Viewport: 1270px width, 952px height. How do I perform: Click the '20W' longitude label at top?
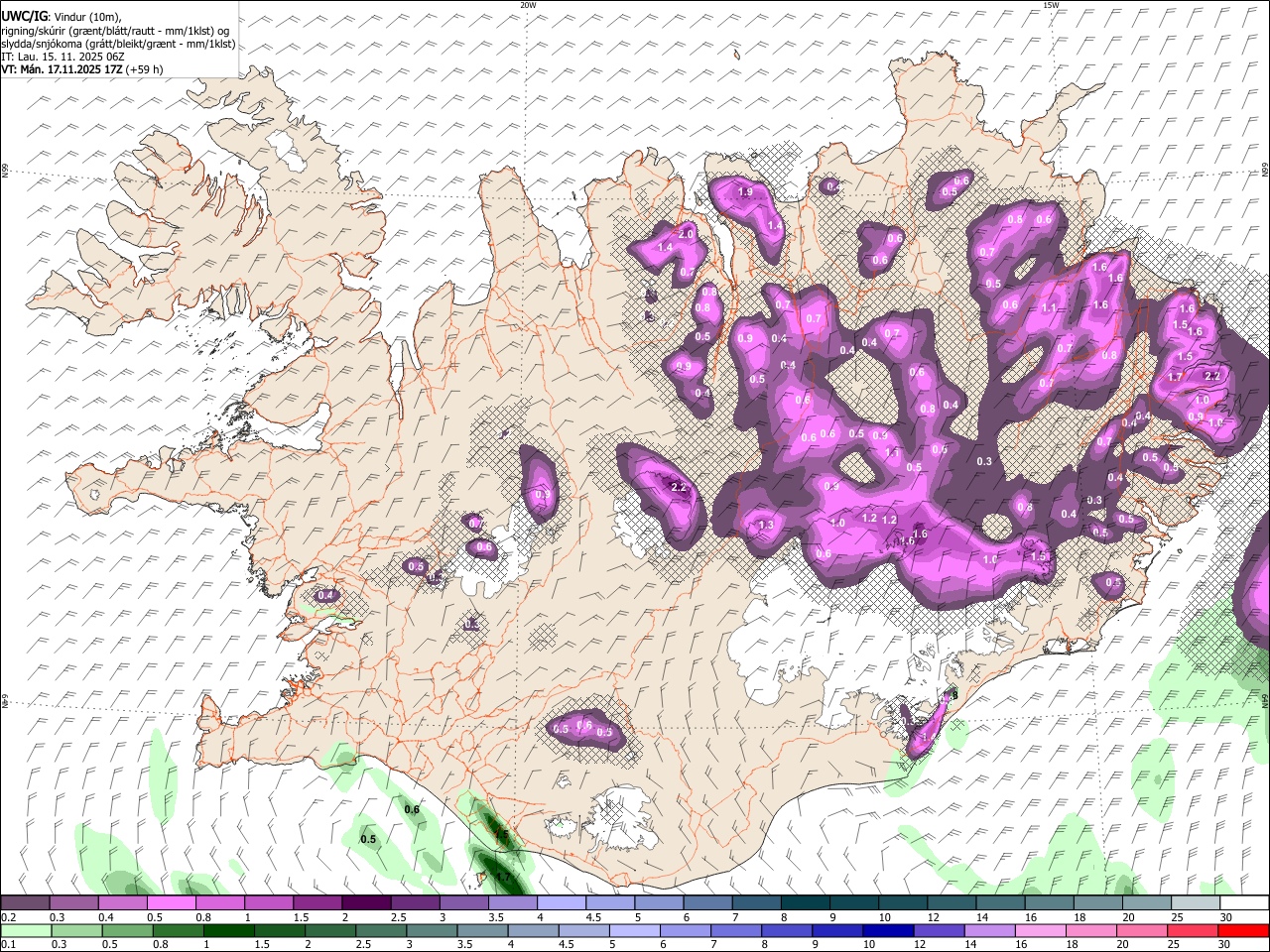(x=528, y=5)
